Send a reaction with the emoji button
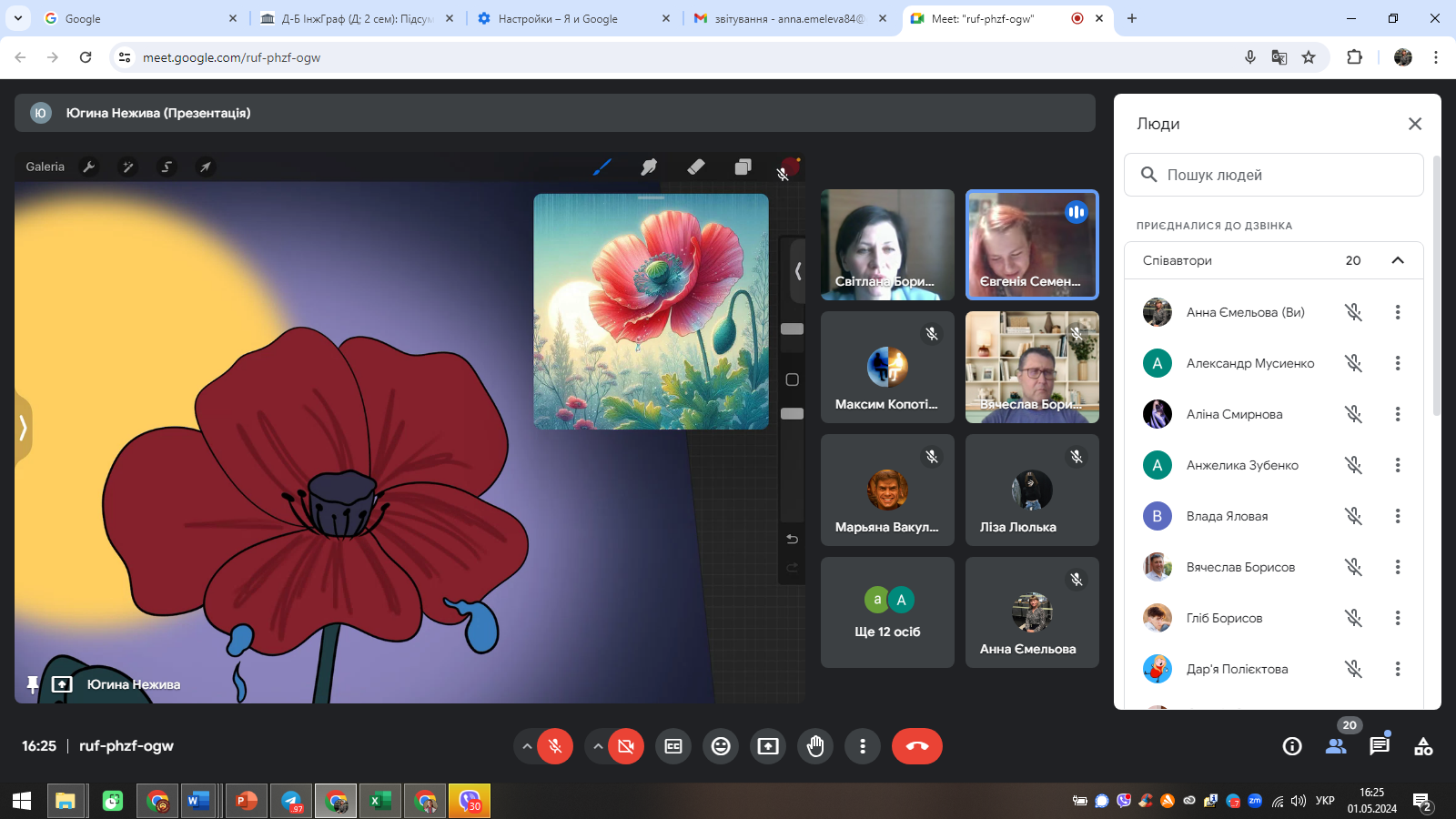1456x819 pixels. pyautogui.click(x=721, y=746)
